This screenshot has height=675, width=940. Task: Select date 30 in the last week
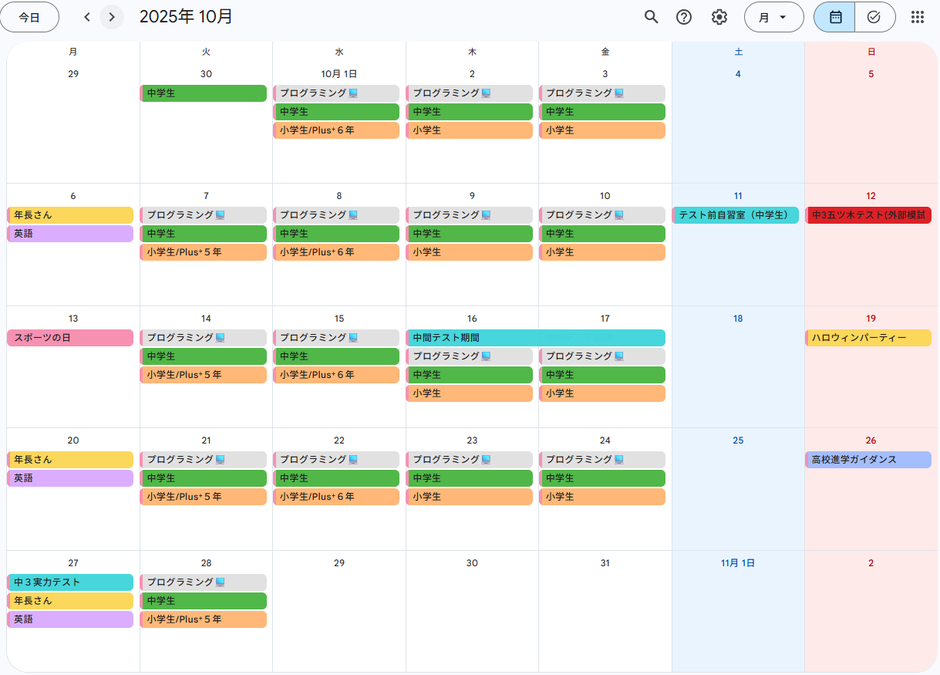[x=472, y=563]
